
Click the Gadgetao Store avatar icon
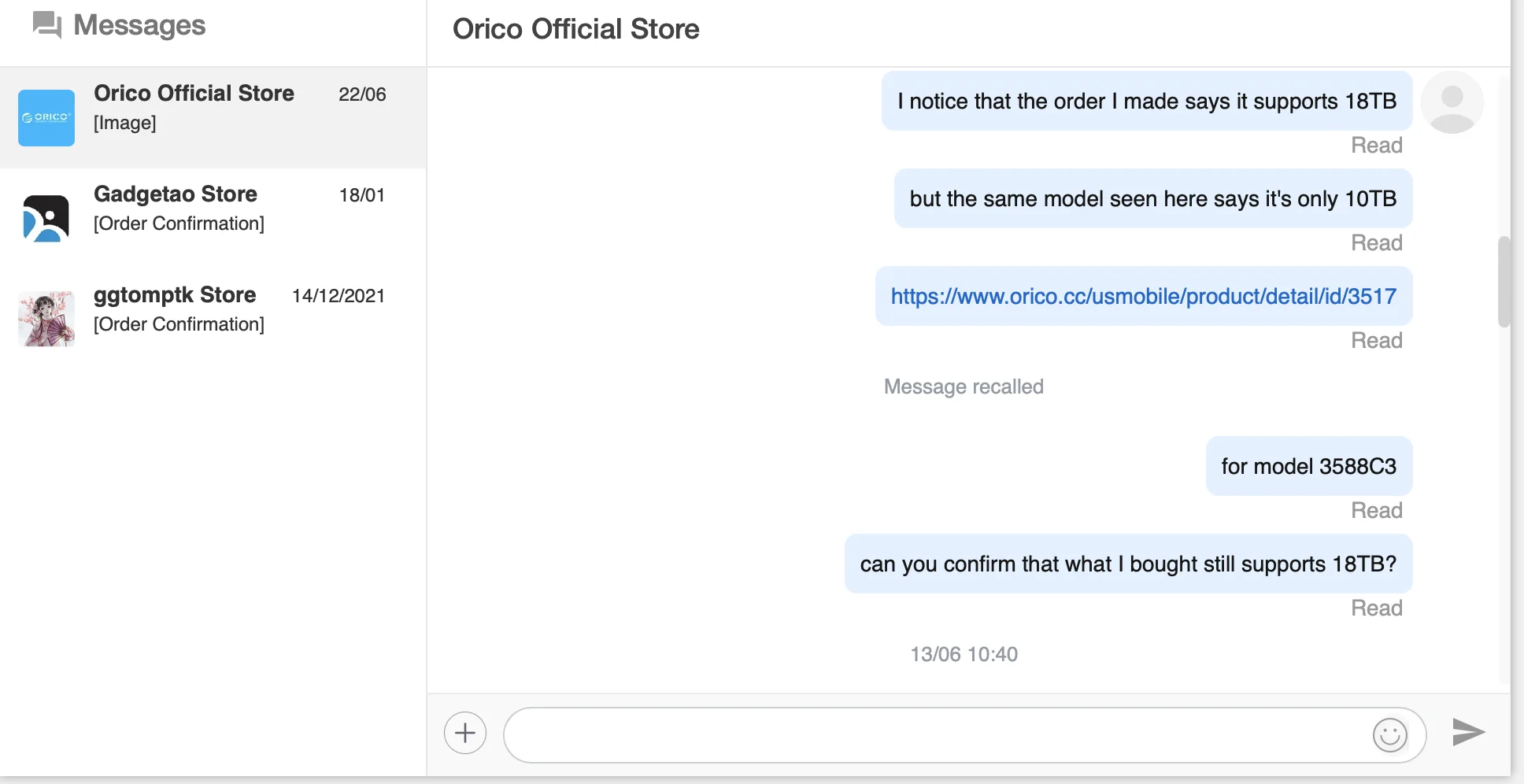tap(46, 218)
